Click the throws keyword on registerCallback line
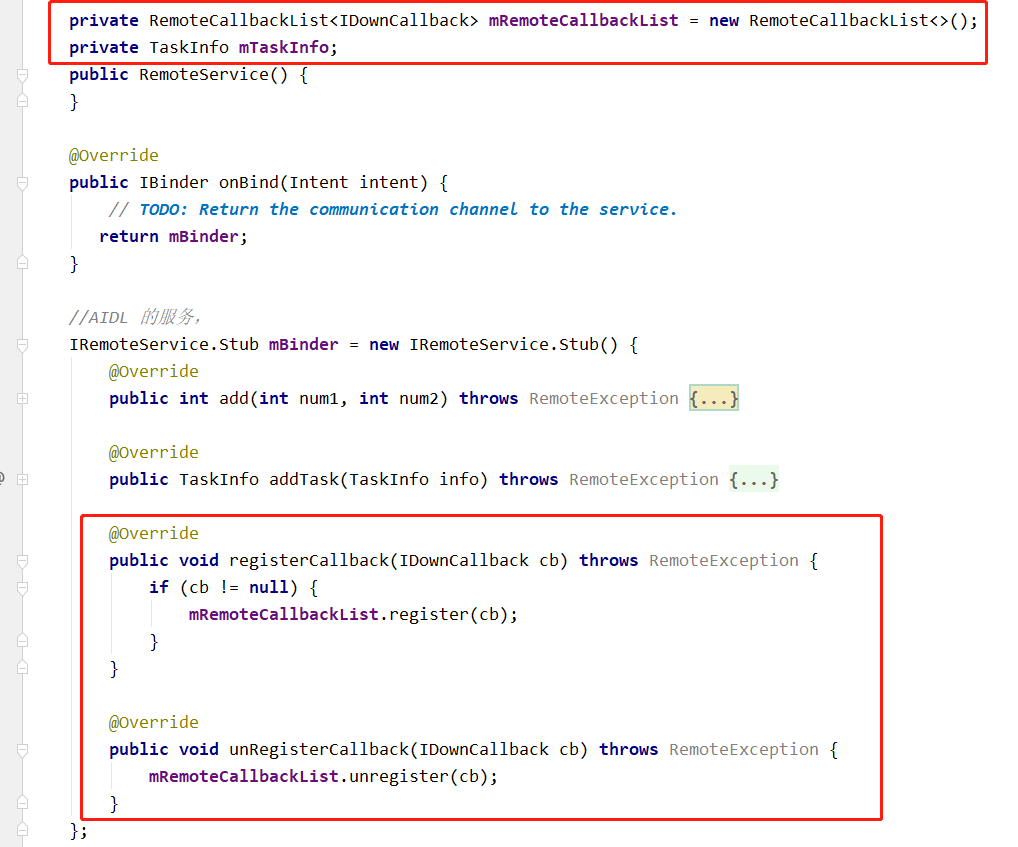The width and height of the screenshot is (1018, 847). tap(608, 561)
